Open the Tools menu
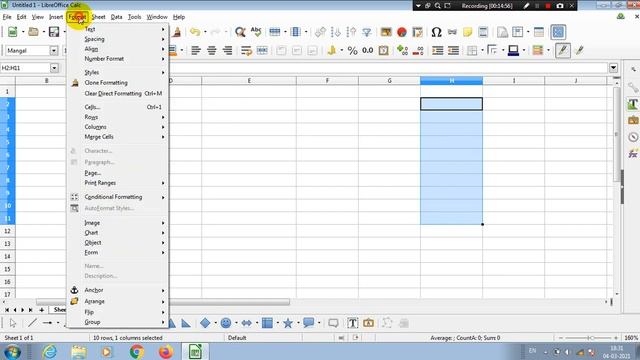The image size is (640, 360). pos(134,17)
